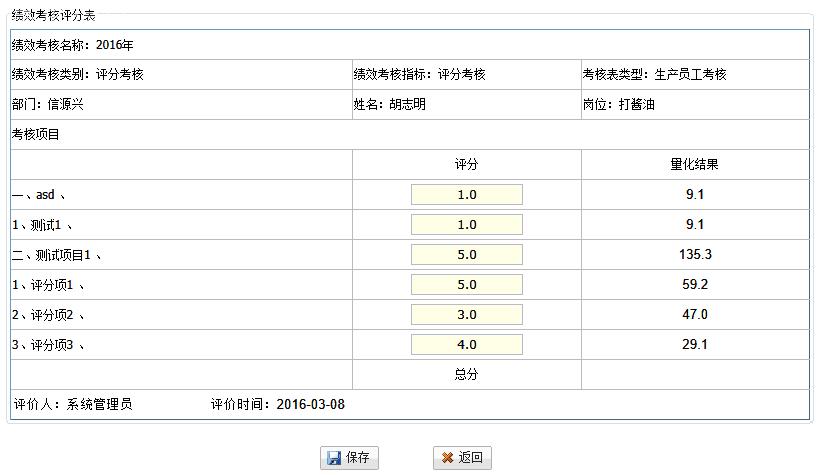This screenshot has height=475, width=823.
Task: Click the 总分 total score cell
Action: 466,375
